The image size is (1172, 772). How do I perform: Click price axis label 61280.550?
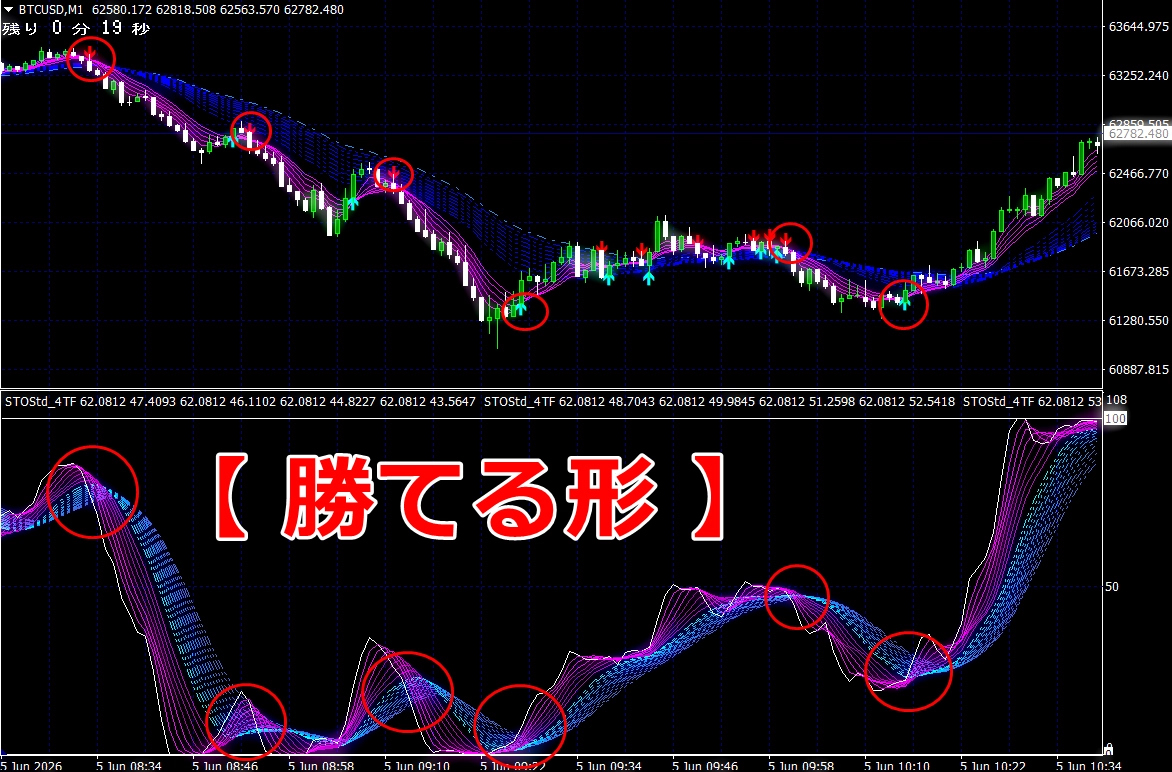pyautogui.click(x=1138, y=321)
